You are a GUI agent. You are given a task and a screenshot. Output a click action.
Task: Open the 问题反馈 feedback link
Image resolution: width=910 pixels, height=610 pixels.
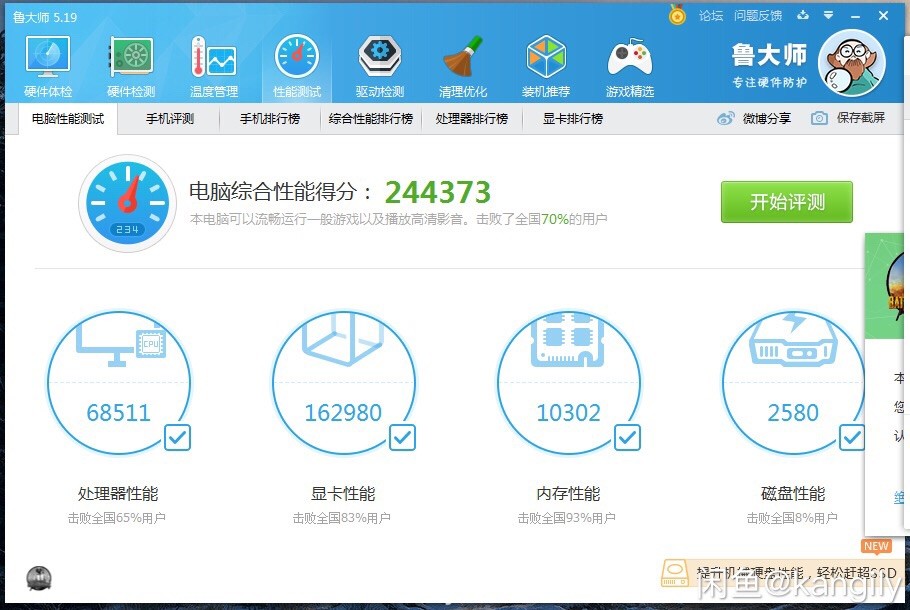click(x=758, y=16)
